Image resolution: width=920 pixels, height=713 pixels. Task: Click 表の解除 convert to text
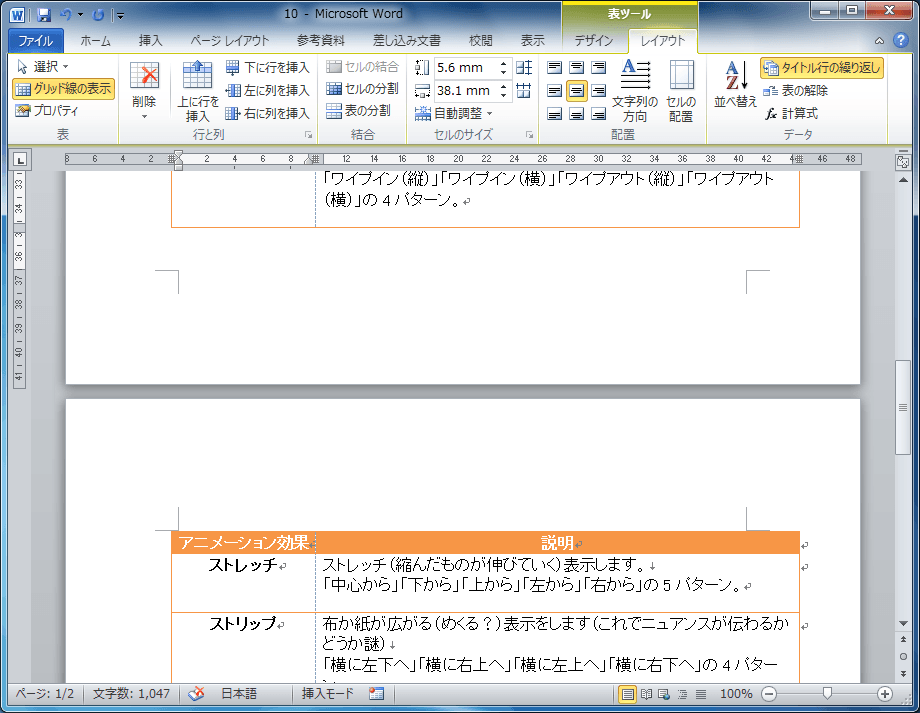point(796,90)
